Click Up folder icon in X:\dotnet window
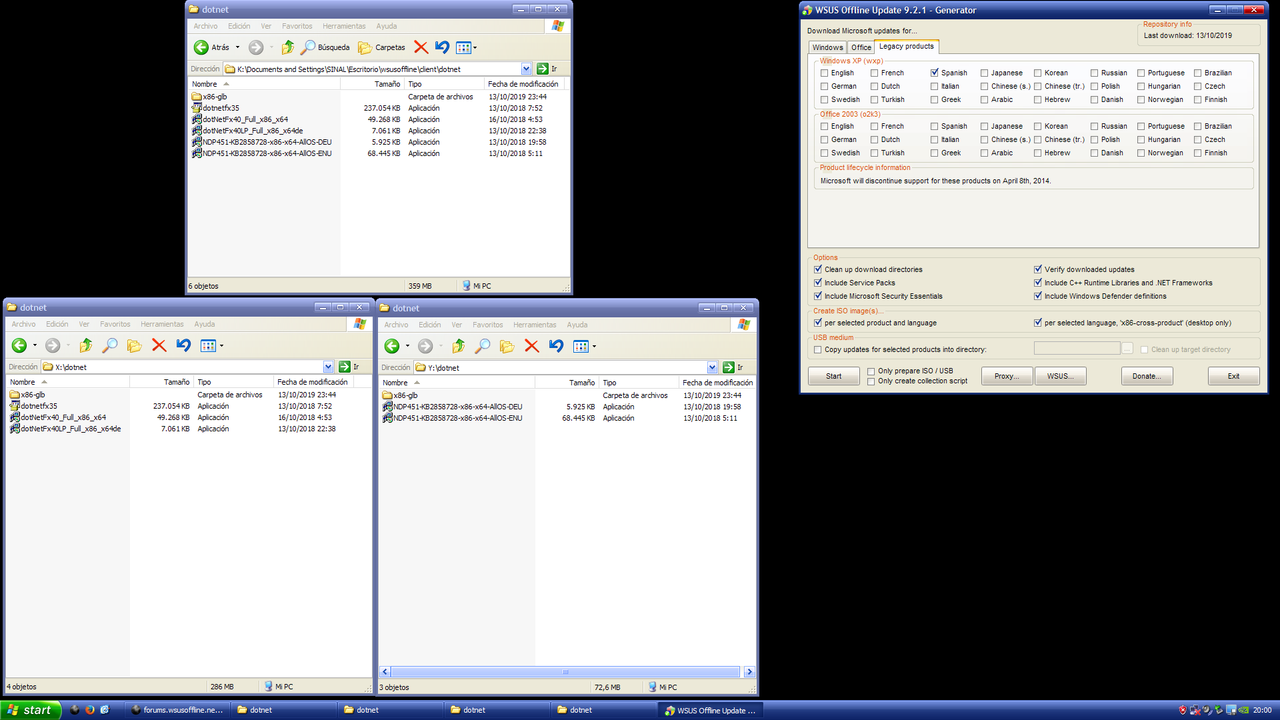The width and height of the screenshot is (1280, 720). point(86,346)
